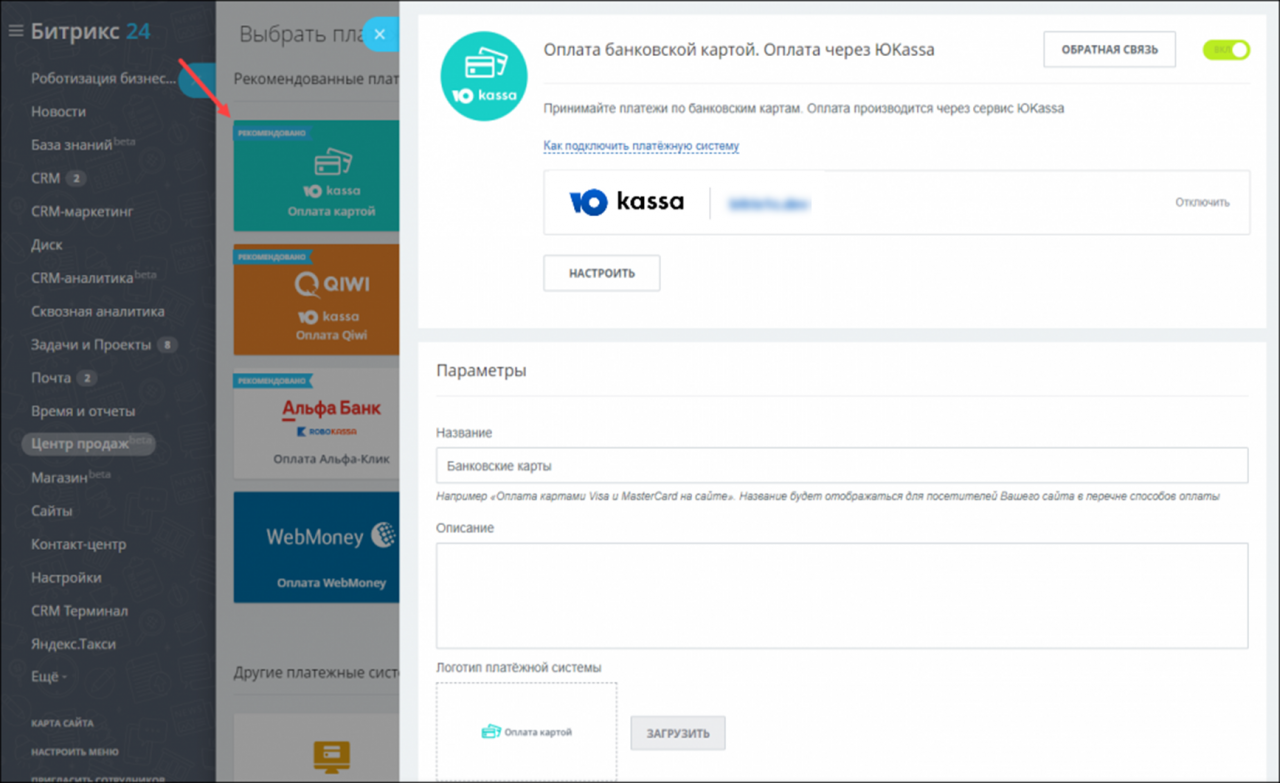Open CRM Терминал in the sidebar

click(x=79, y=611)
